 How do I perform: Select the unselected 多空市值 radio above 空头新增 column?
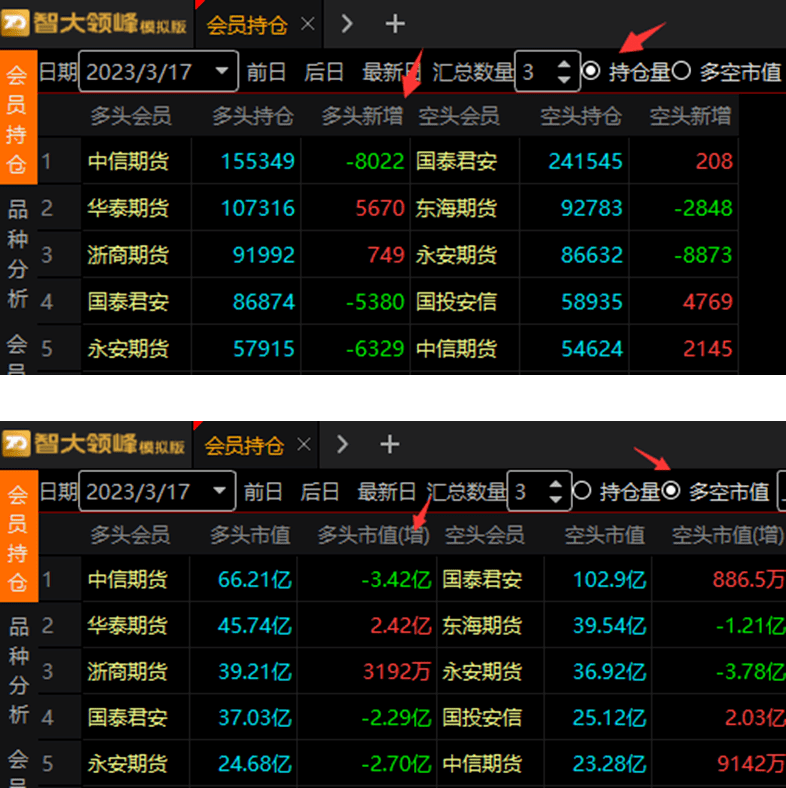pyautogui.click(x=682, y=71)
